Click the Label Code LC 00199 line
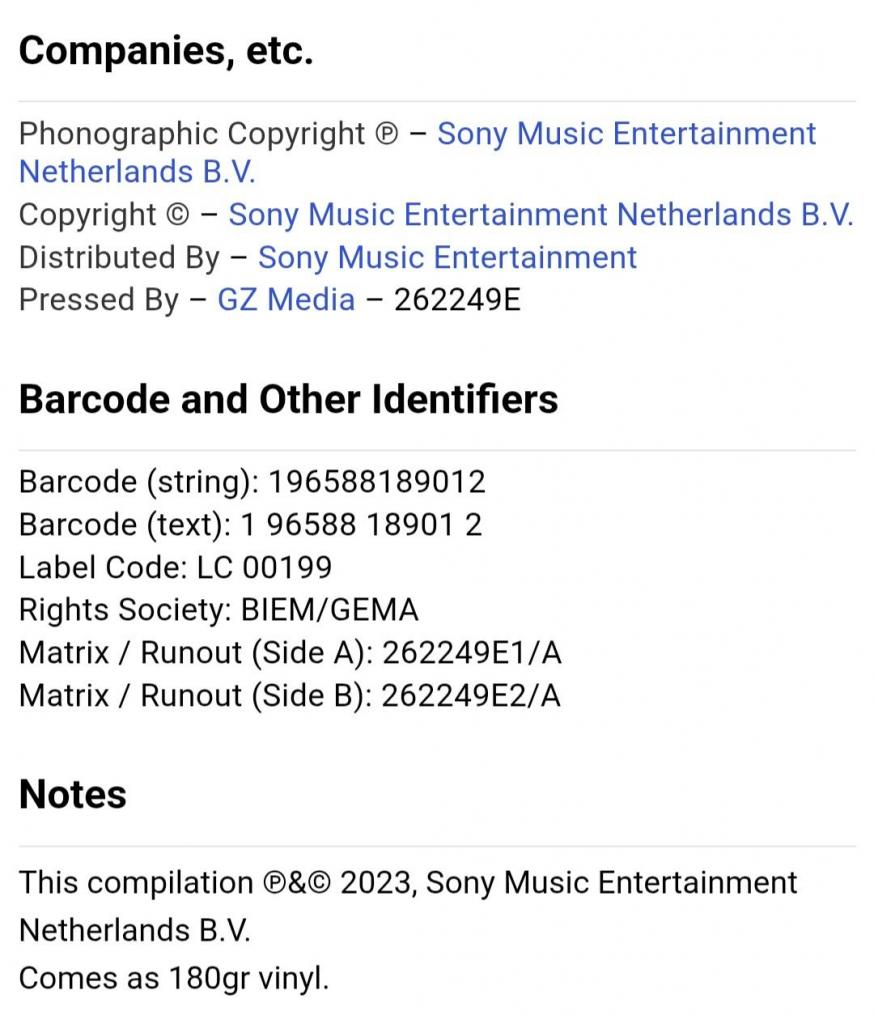This screenshot has height=1024, width=874. pyautogui.click(x=175, y=567)
